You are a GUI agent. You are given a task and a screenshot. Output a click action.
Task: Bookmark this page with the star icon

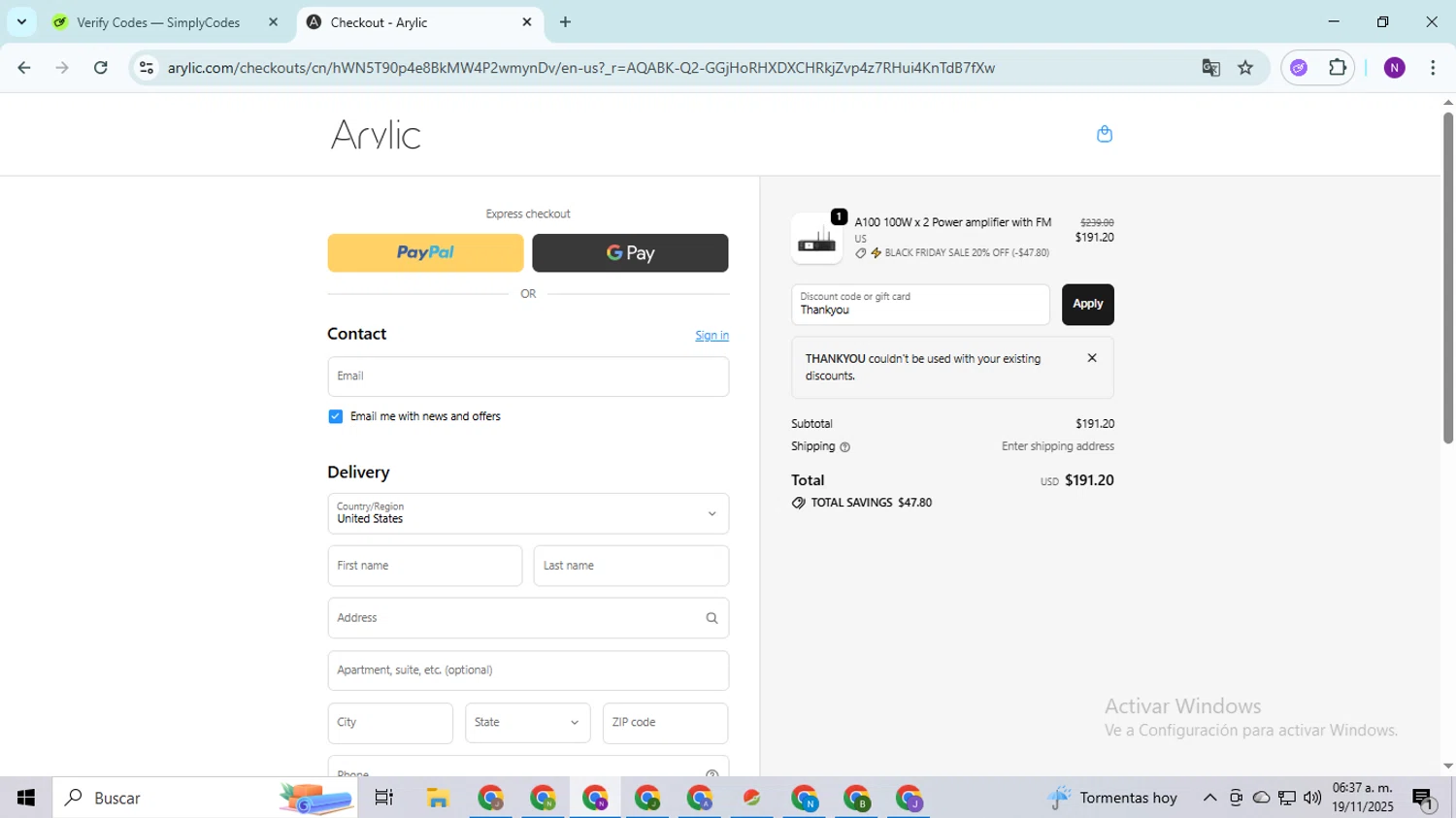point(1245,68)
